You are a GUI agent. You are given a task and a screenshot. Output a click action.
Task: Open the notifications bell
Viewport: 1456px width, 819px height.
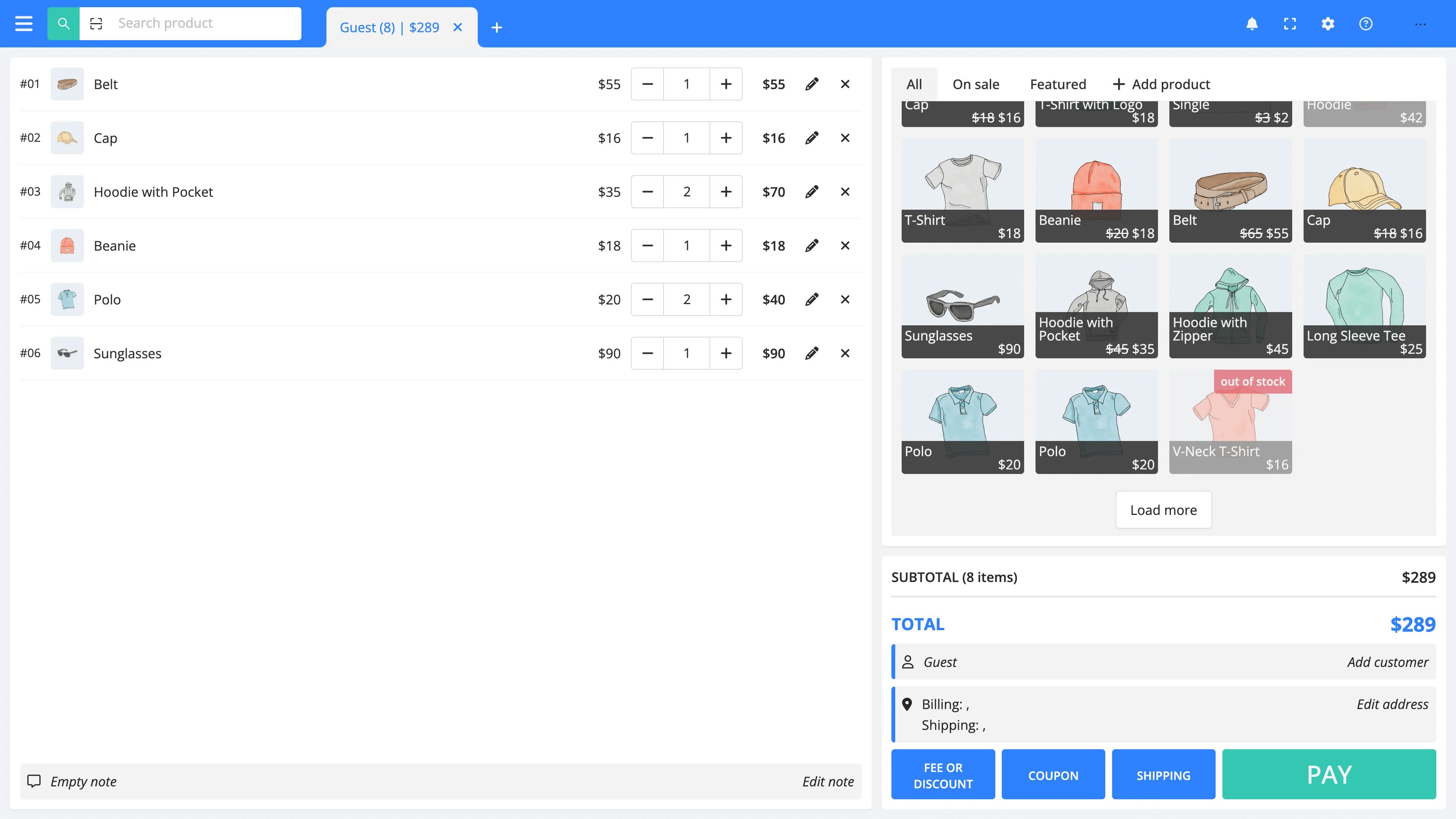pyautogui.click(x=1252, y=24)
